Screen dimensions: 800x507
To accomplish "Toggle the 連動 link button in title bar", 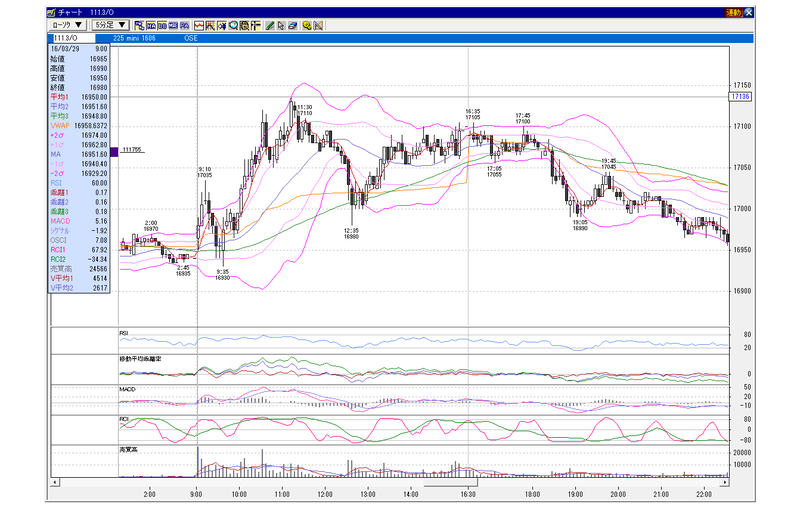I will [x=734, y=13].
